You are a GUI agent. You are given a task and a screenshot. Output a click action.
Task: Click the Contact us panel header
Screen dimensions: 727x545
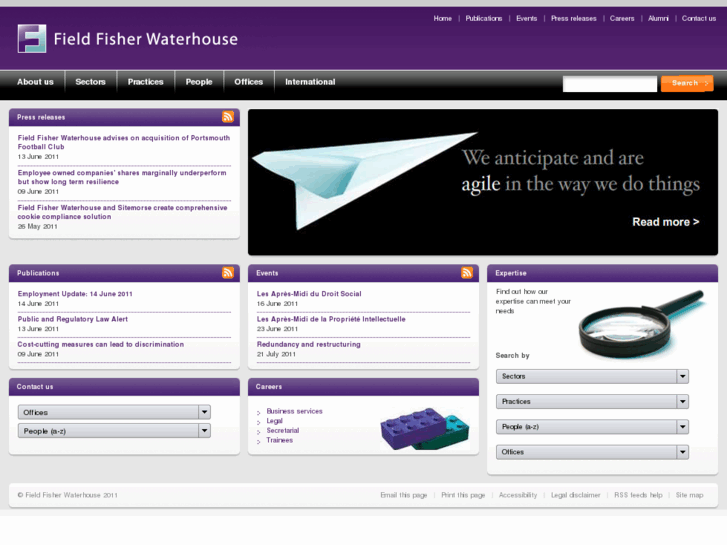124,387
